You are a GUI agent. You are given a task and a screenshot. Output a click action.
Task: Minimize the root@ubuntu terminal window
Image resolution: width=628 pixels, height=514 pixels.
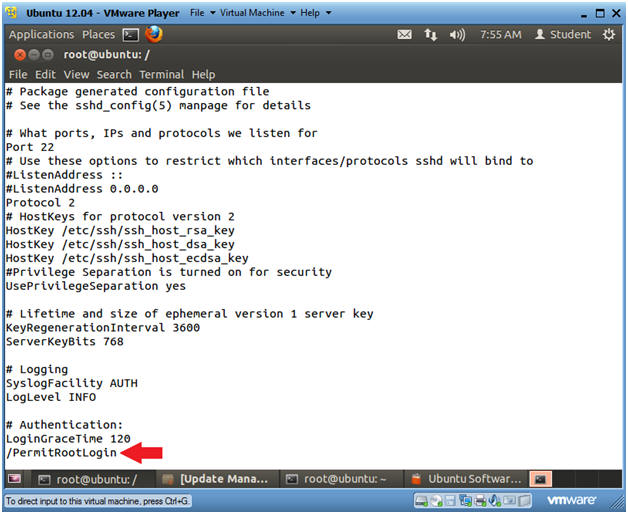[34, 54]
